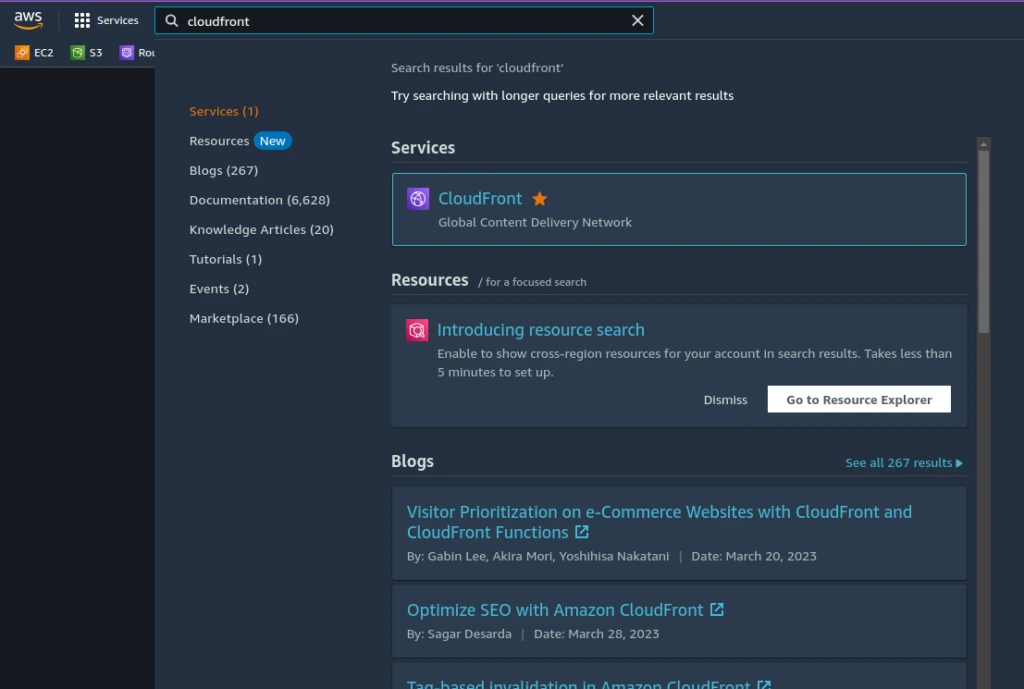
Task: Click inside the cloudfront search field
Action: tap(404, 21)
